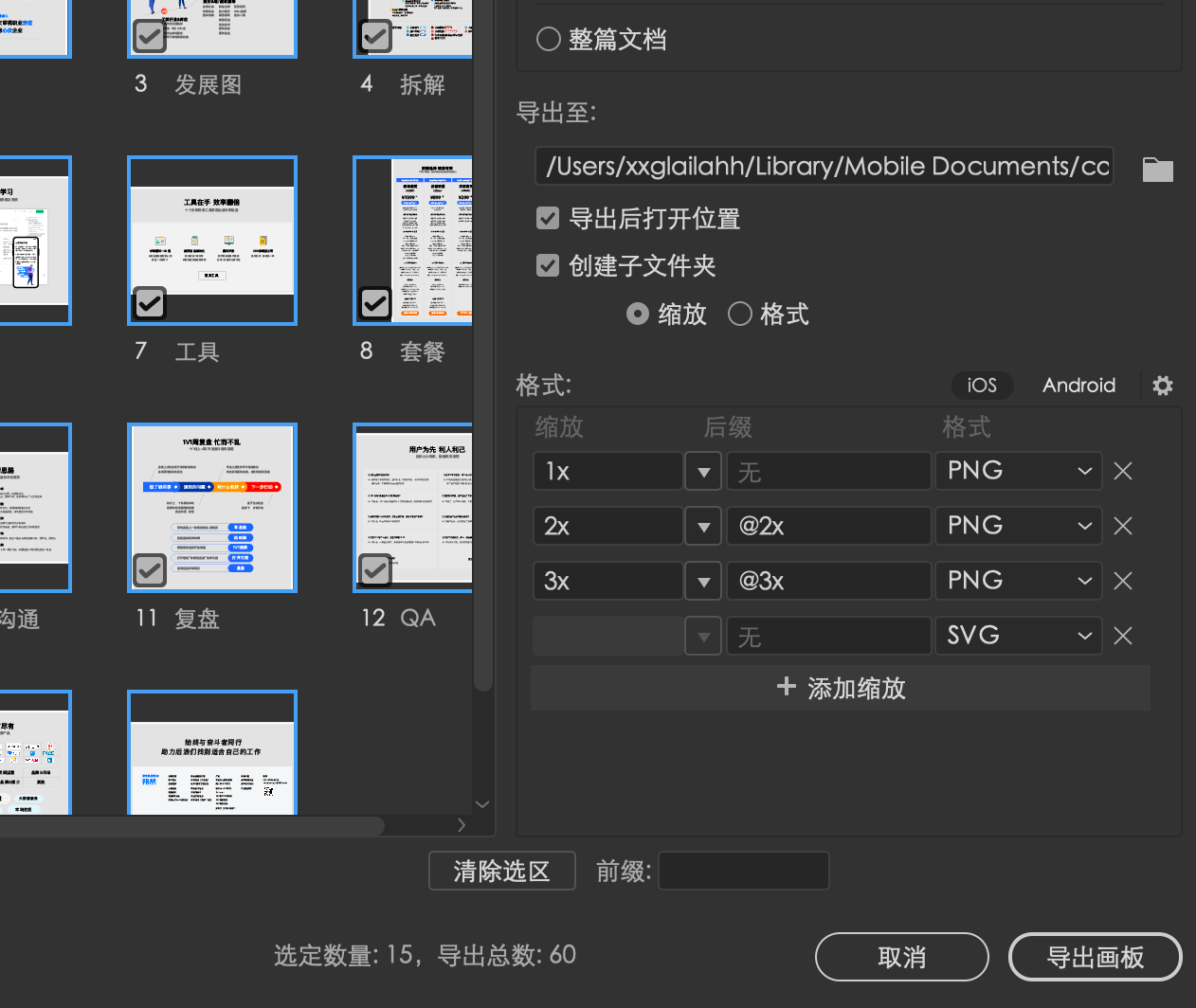
Task: Toggle 创建子文件夹 checkbox
Action: click(548, 265)
